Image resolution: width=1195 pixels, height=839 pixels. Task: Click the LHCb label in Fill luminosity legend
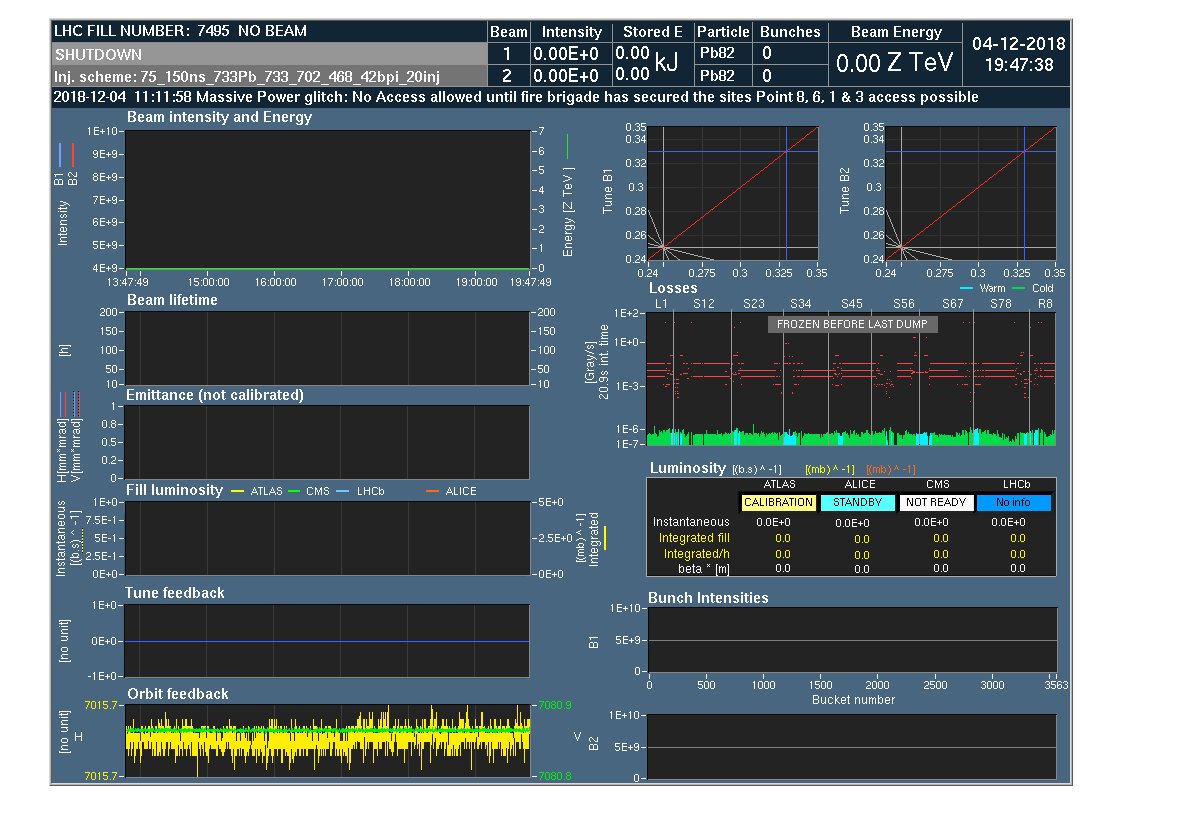370,492
